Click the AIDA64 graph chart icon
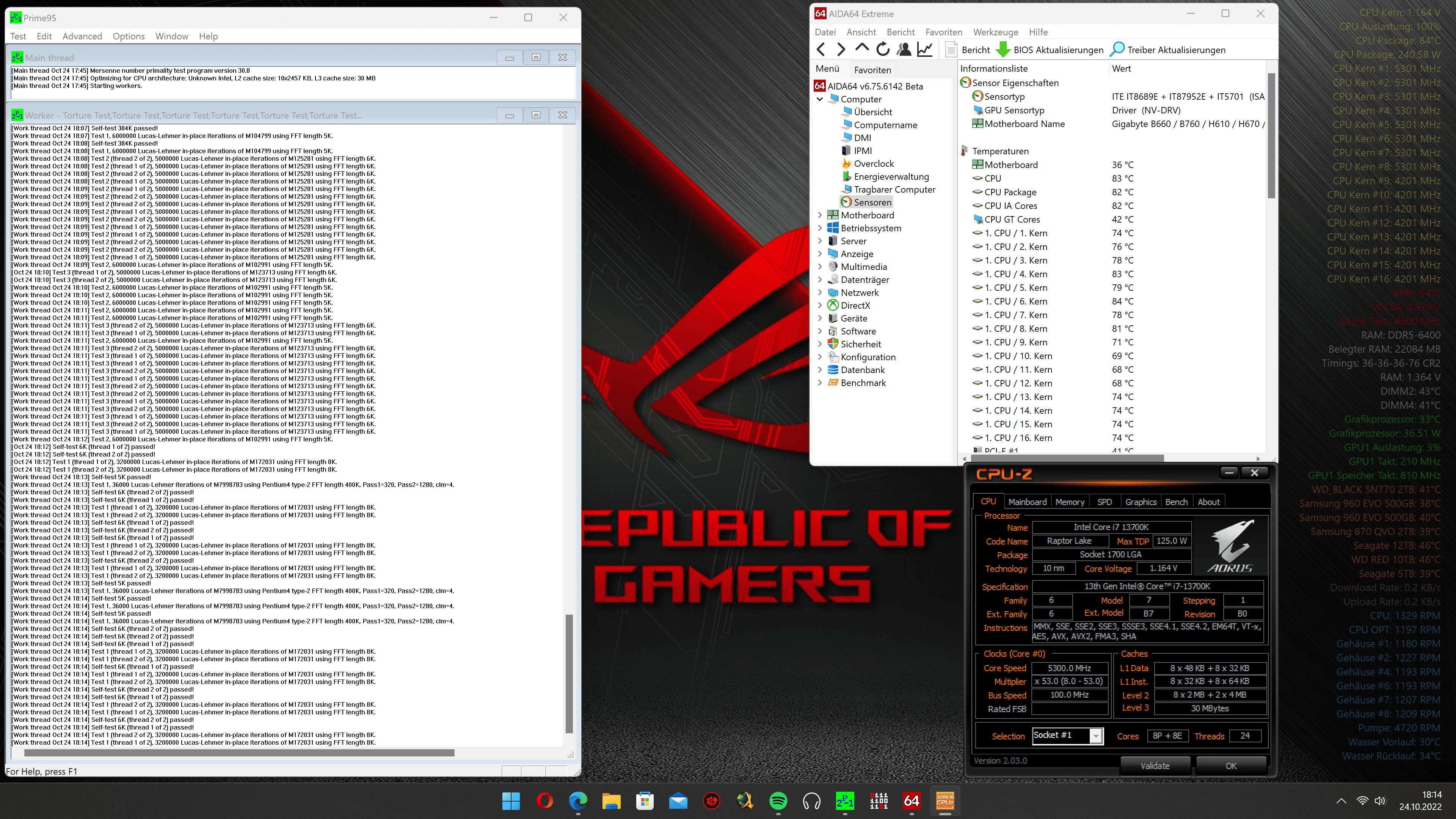 (x=925, y=50)
